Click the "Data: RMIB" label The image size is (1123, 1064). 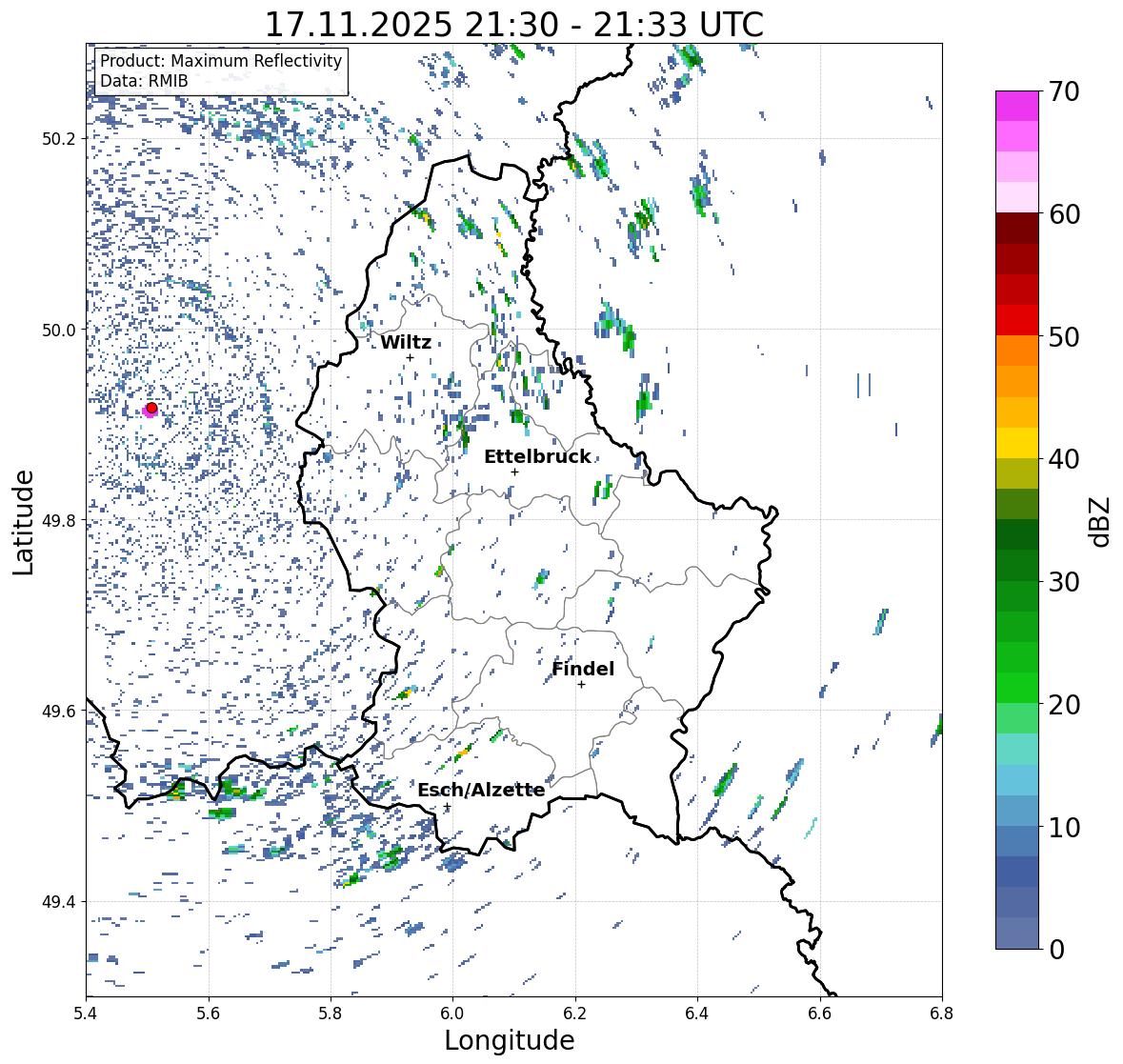[x=144, y=81]
